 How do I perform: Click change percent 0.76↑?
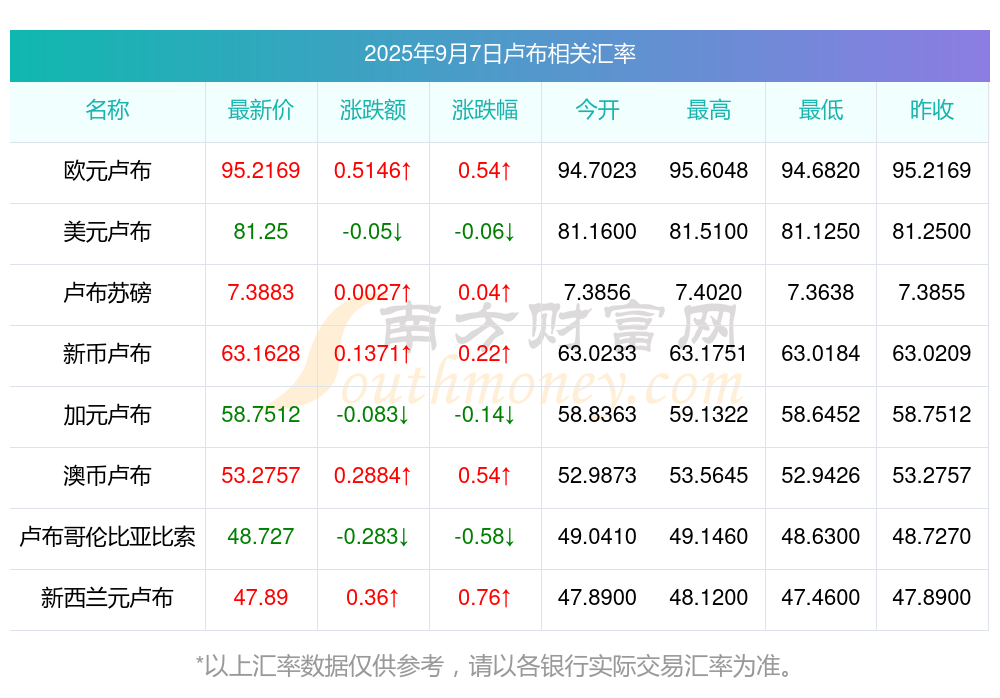coord(485,597)
